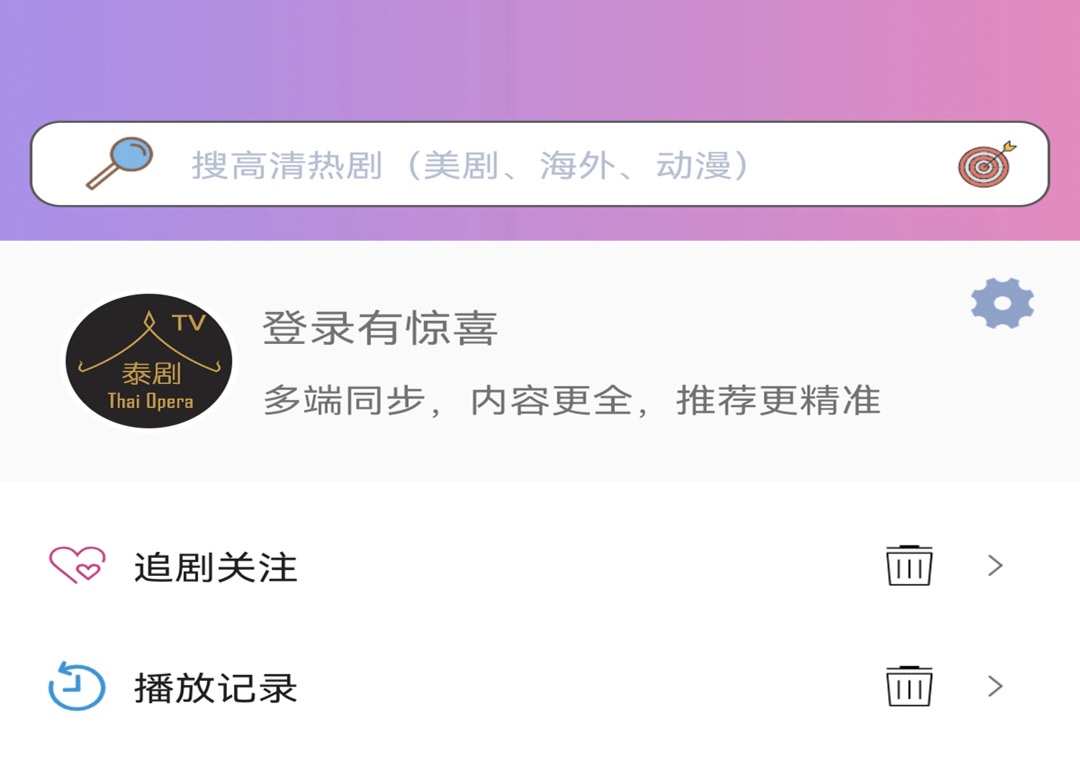1080x772 pixels.
Task: Tap the pink hearts icon
Action: [77, 565]
